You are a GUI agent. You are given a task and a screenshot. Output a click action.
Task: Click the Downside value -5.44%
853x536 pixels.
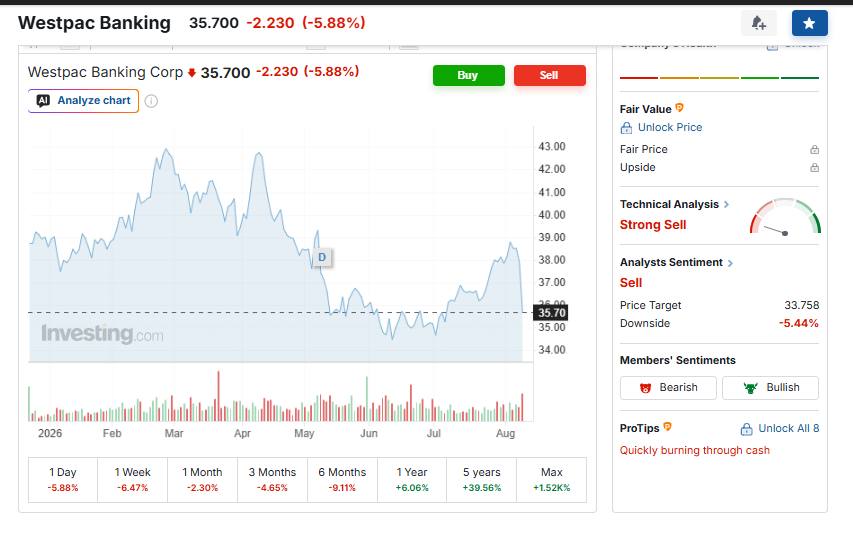[x=798, y=323]
